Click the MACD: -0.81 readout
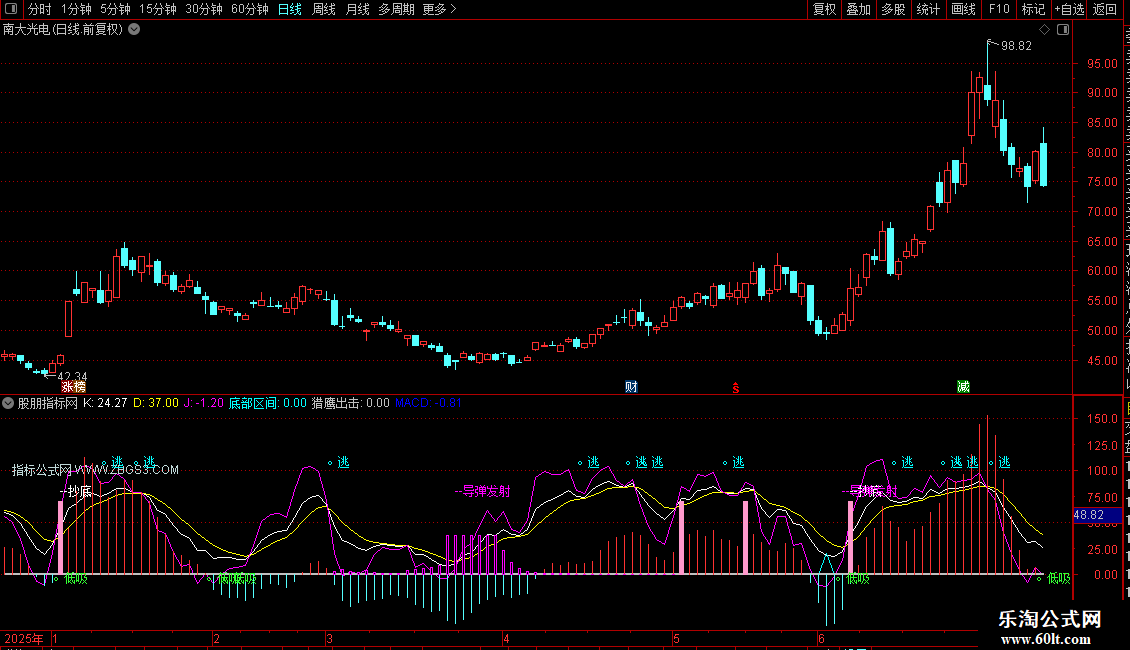Image resolution: width=1130 pixels, height=650 pixels. (x=428, y=403)
